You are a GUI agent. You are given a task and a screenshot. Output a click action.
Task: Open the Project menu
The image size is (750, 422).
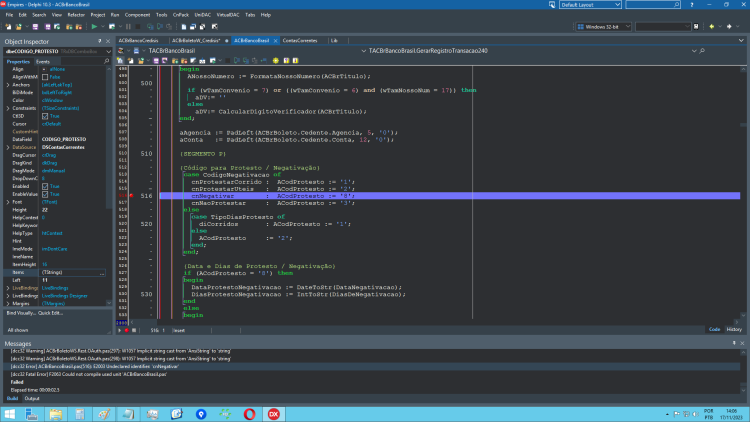[x=98, y=15]
